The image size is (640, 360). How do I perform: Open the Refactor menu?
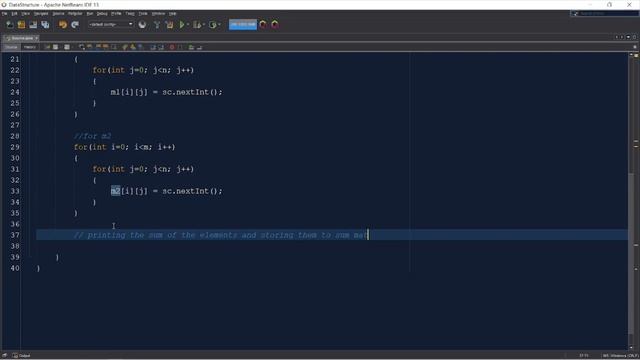[75, 13]
